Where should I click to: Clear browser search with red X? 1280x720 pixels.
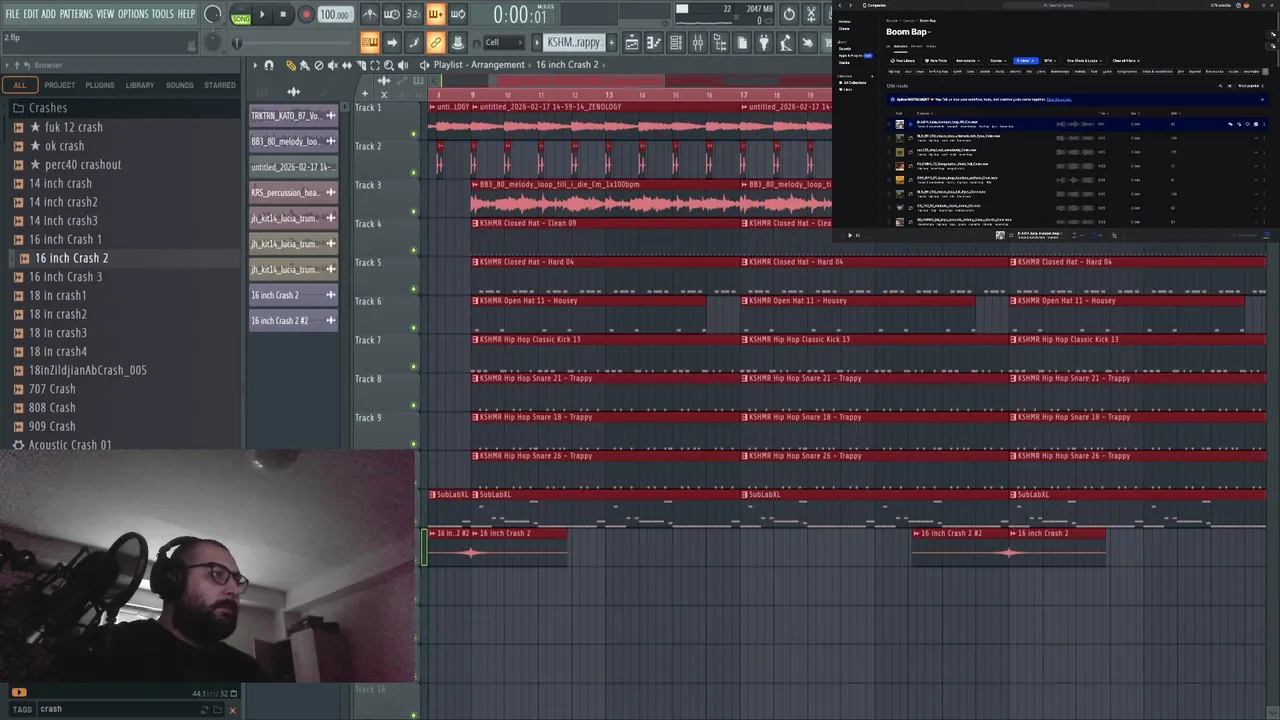click(232, 710)
